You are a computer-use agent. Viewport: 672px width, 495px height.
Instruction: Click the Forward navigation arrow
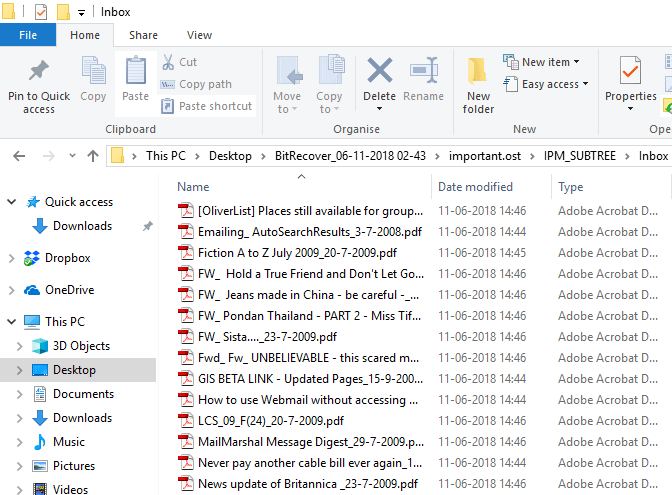pos(48,156)
